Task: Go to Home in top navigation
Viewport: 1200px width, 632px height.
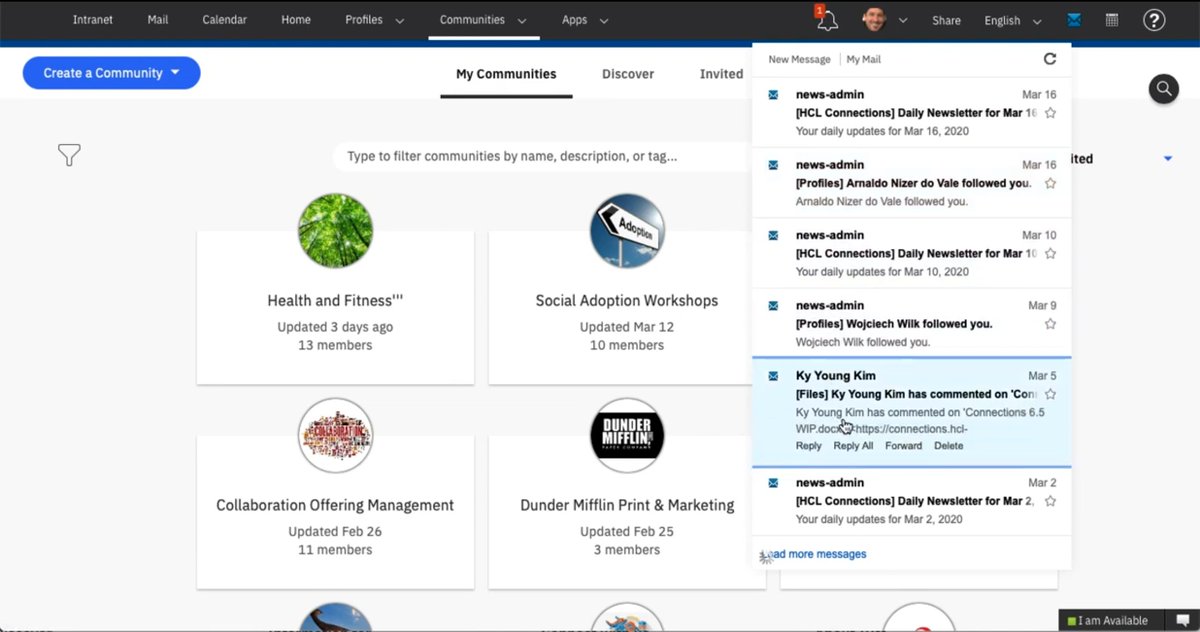Action: click(296, 20)
